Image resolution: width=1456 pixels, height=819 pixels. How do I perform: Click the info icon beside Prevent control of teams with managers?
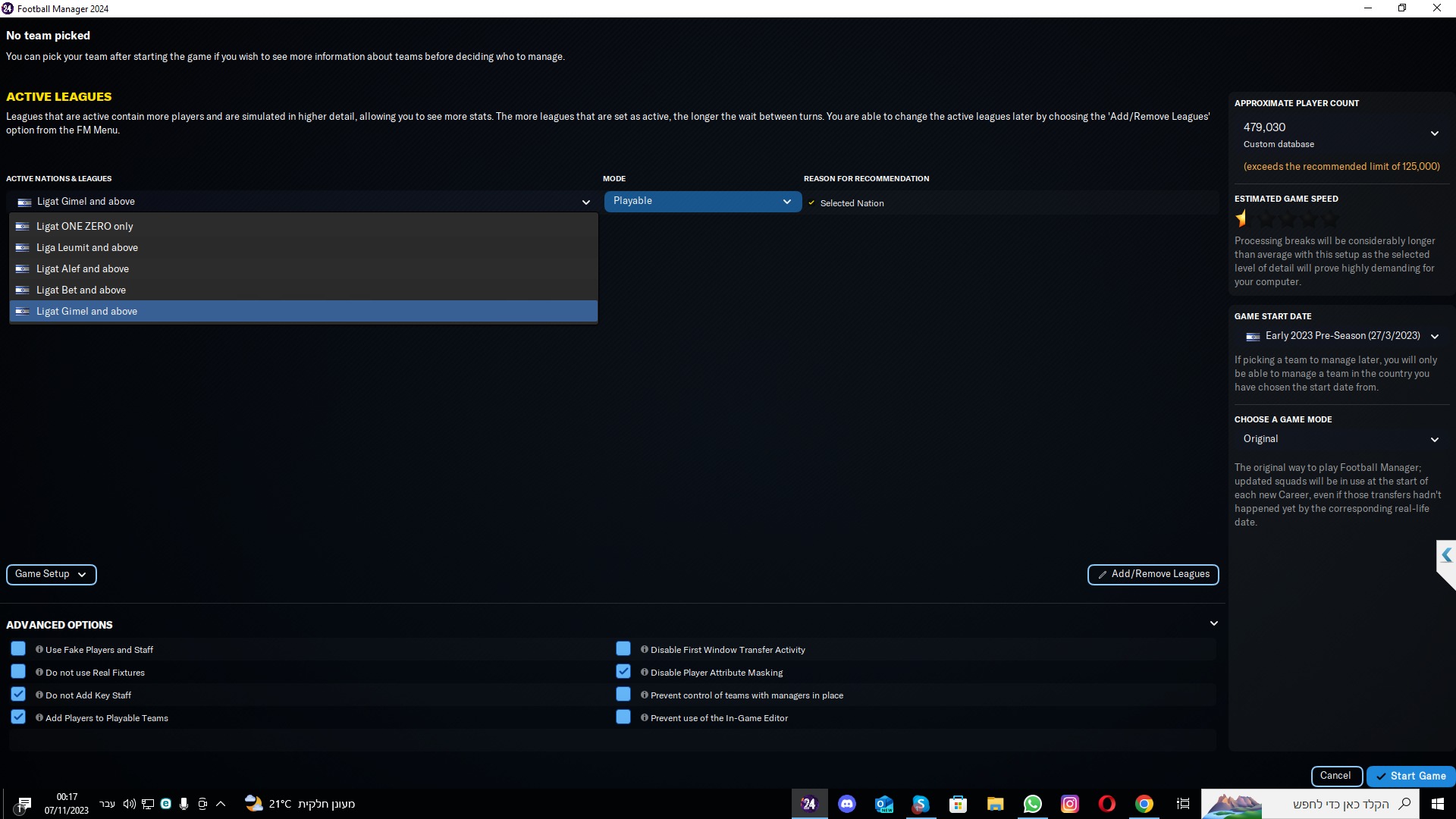pos(645,695)
